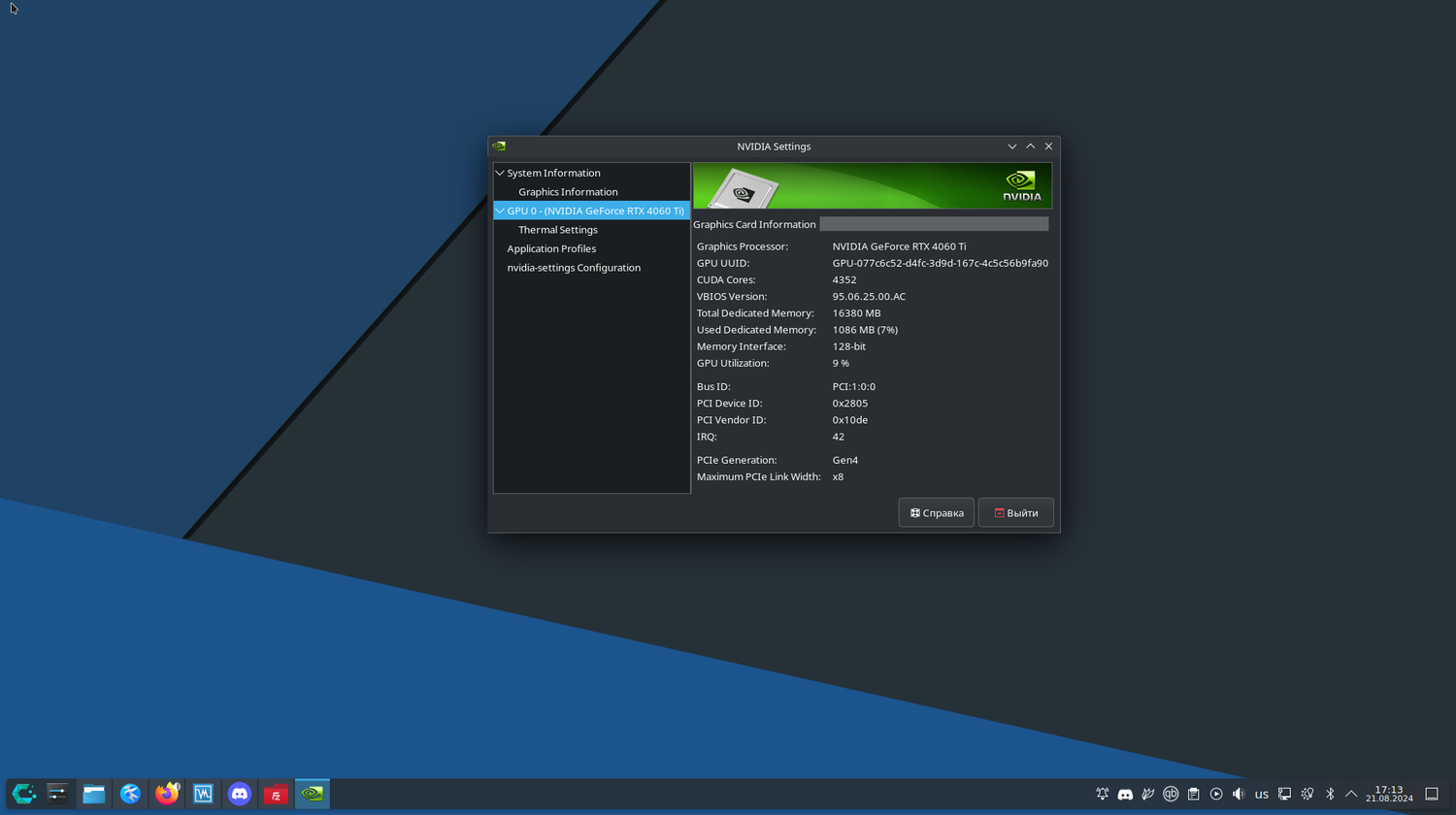Expand hidden system tray icons arrow

(x=1351, y=794)
